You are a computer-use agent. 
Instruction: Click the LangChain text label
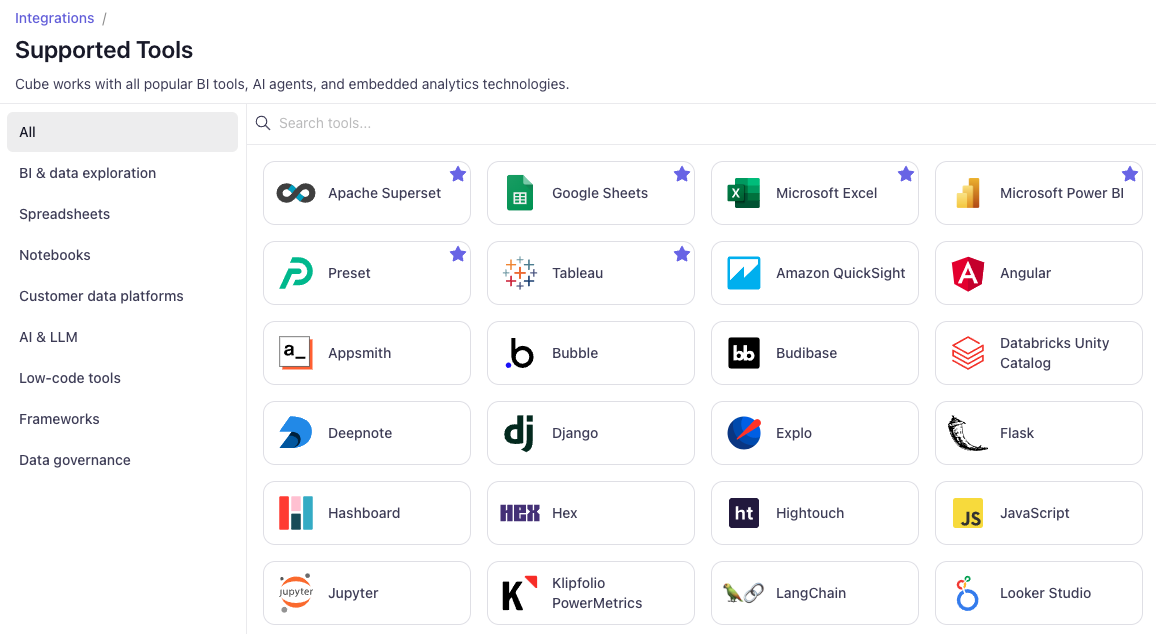pos(811,593)
